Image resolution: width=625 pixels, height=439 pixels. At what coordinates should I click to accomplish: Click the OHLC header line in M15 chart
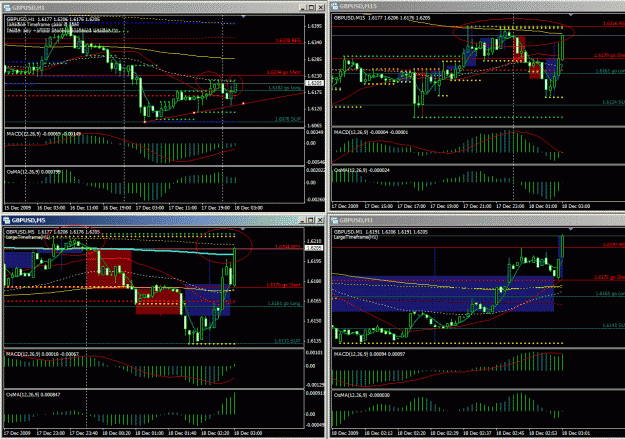pos(382,18)
